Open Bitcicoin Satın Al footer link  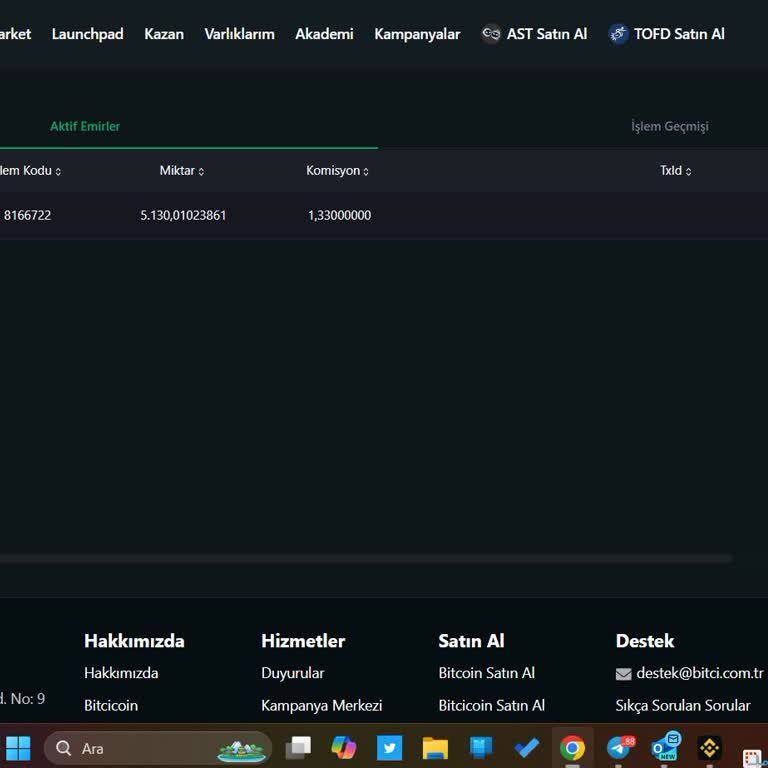click(491, 705)
